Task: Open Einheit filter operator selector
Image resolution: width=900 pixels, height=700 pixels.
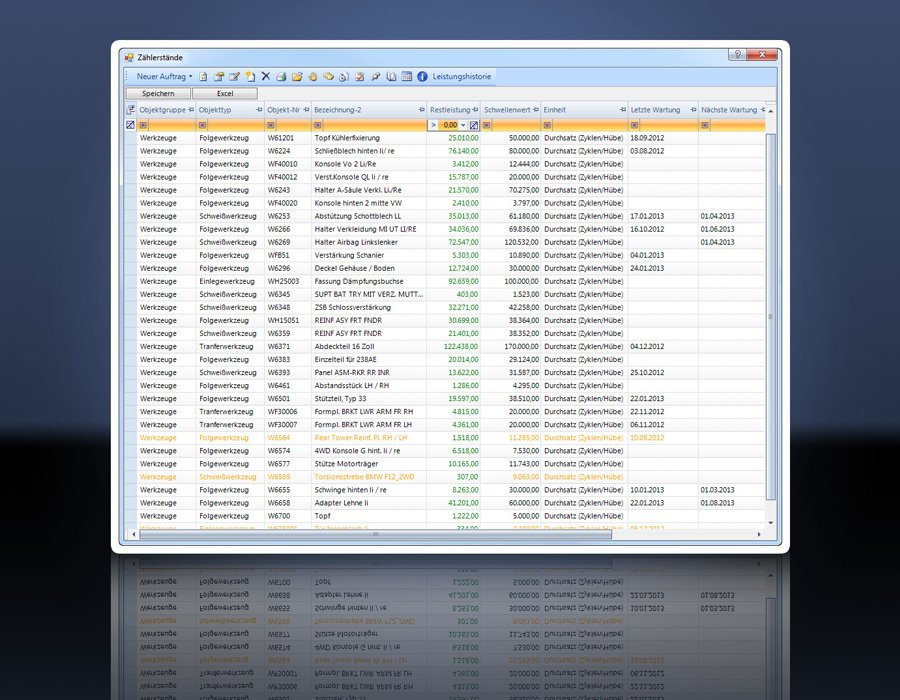Action: 548,125
